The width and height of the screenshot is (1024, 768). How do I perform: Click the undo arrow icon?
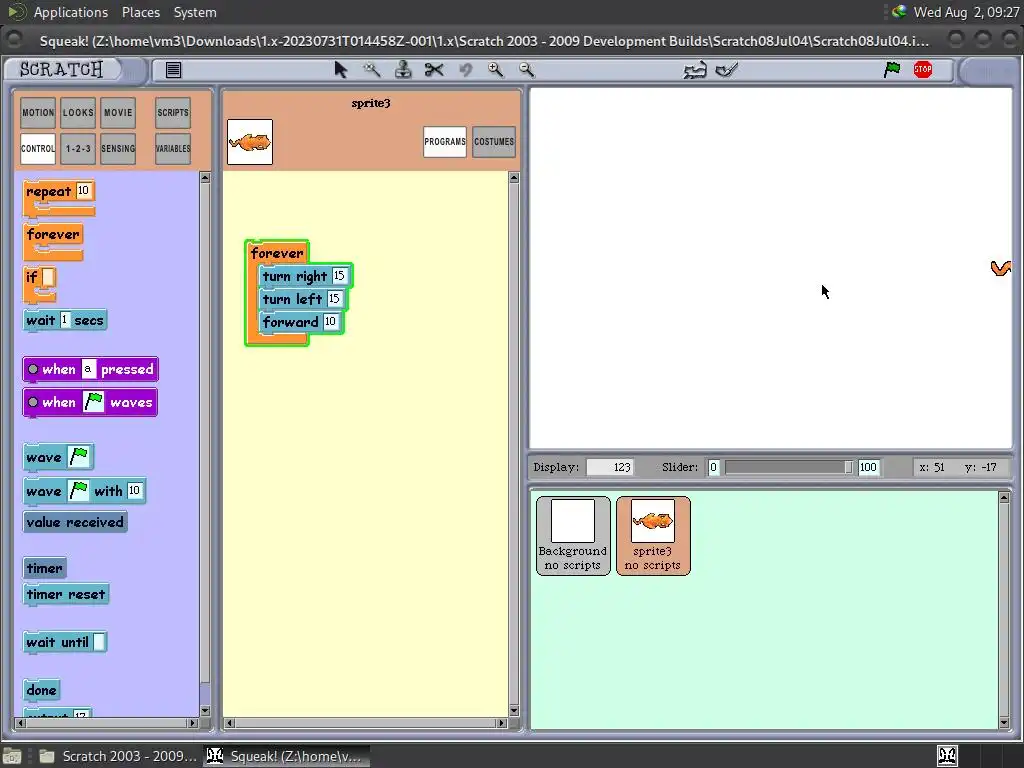point(465,70)
